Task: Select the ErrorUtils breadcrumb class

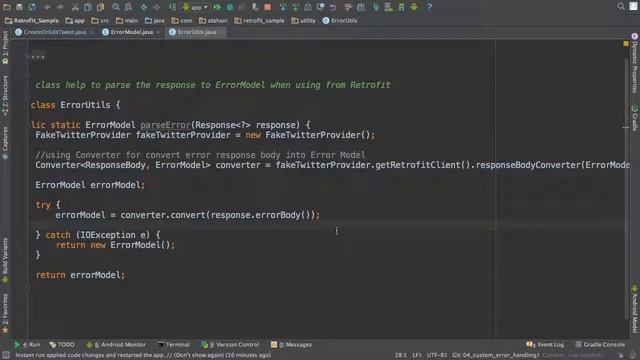Action: click(x=340, y=20)
